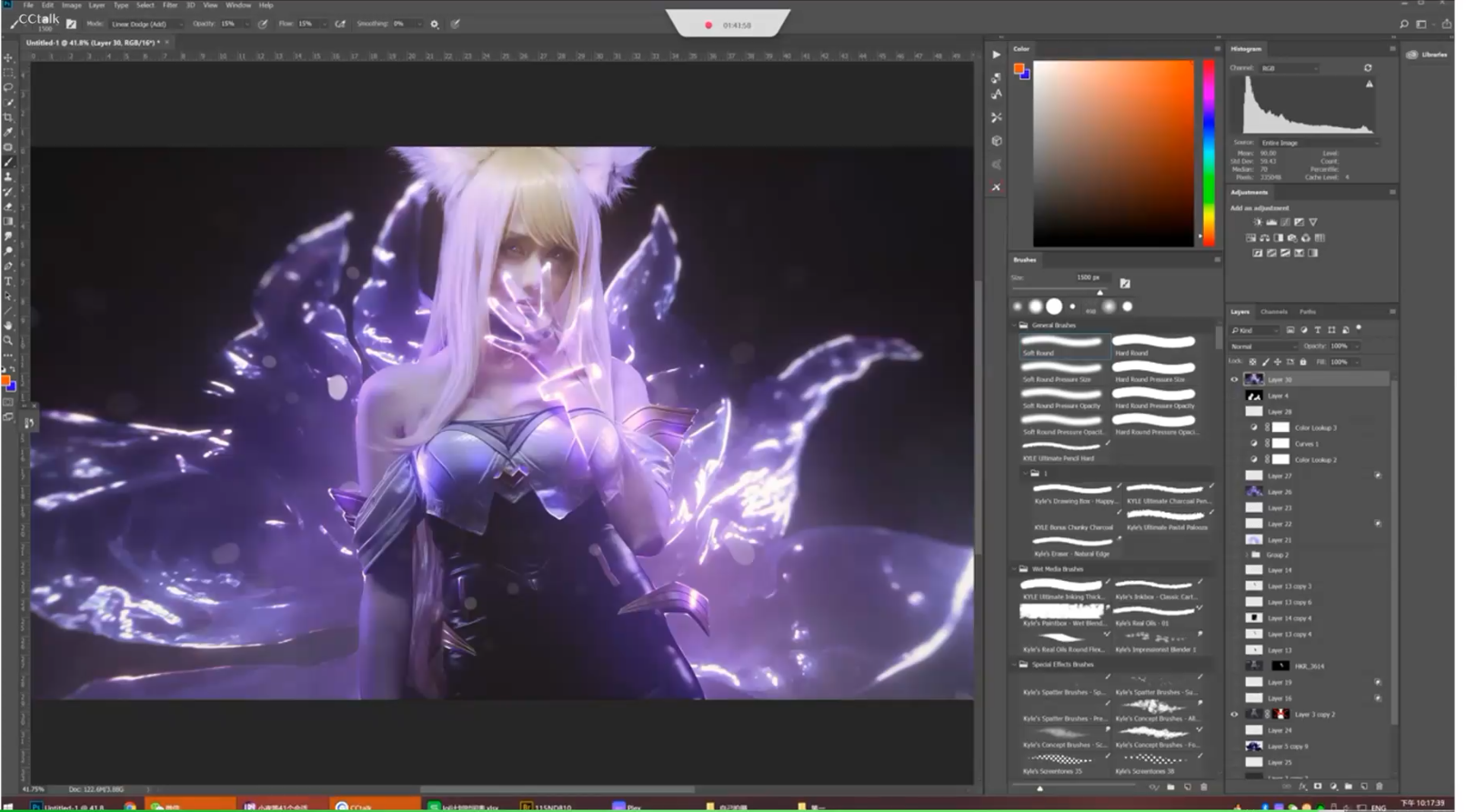
Task: Show Layer 4 via its visibility box
Action: click(1234, 396)
